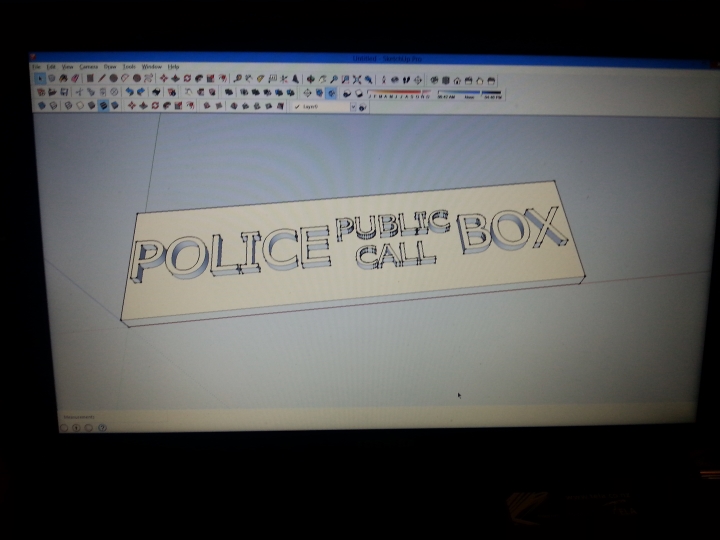Select the Freehand drawing tool
Viewport: 720px width, 540px height.
(148, 79)
